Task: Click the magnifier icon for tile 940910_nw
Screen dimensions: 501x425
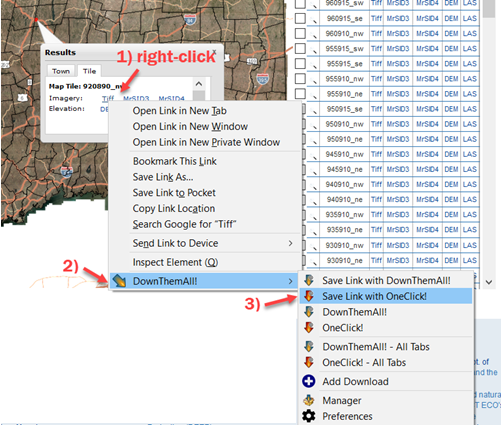Action: coord(313,186)
